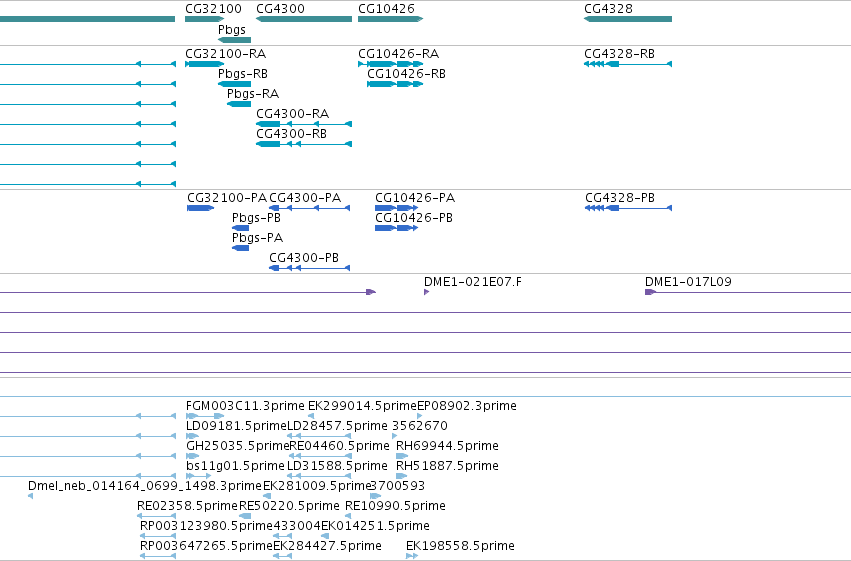Select the Pbgs-RA transcript
The width and height of the screenshot is (851, 561).
[x=239, y=104]
